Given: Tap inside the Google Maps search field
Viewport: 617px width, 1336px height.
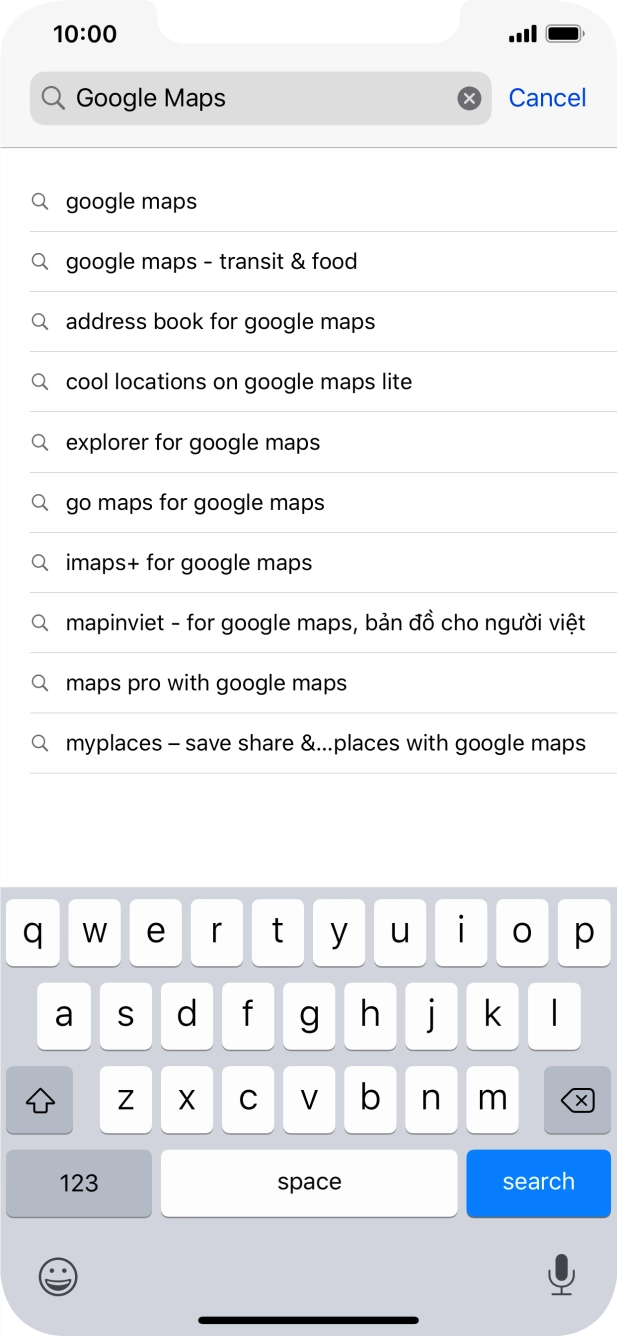Looking at the screenshot, I should 260,97.
